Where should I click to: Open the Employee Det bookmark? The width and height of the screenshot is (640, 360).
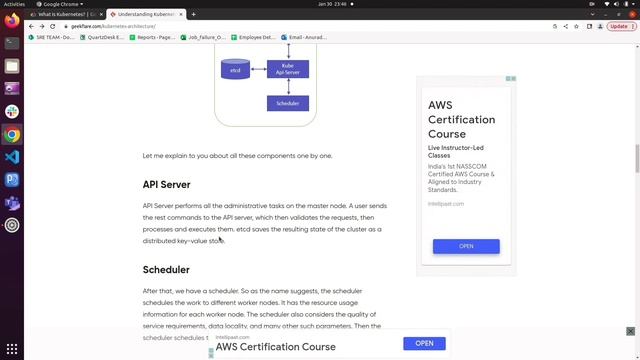253,37
